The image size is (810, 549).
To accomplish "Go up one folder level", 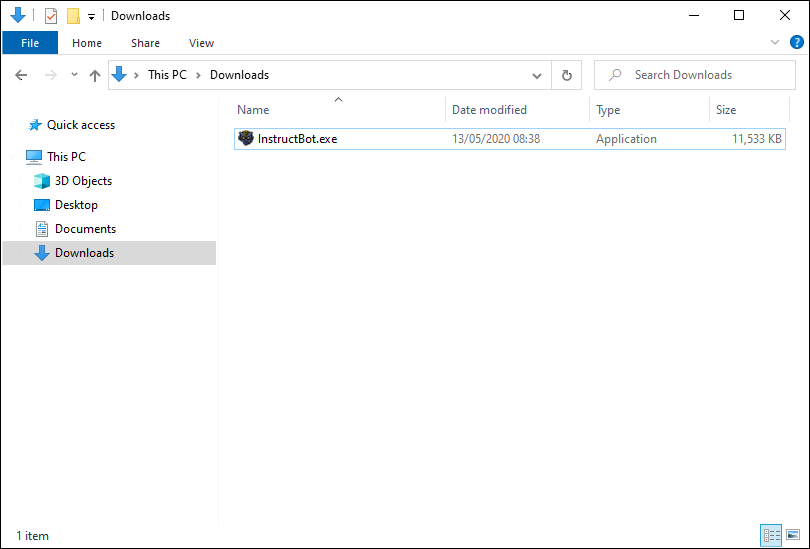I will [x=95, y=75].
